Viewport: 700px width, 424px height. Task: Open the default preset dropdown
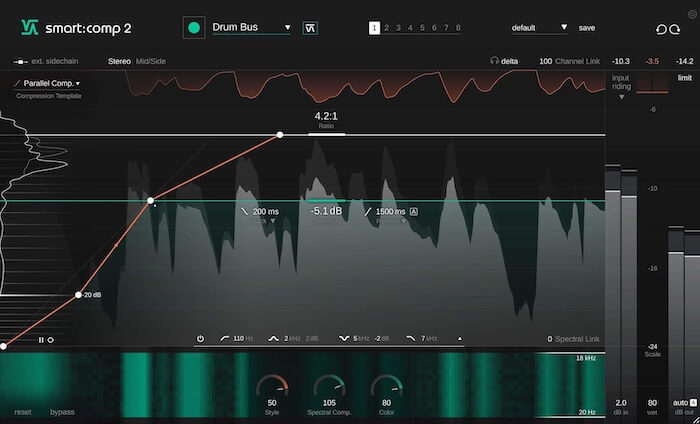click(x=539, y=28)
